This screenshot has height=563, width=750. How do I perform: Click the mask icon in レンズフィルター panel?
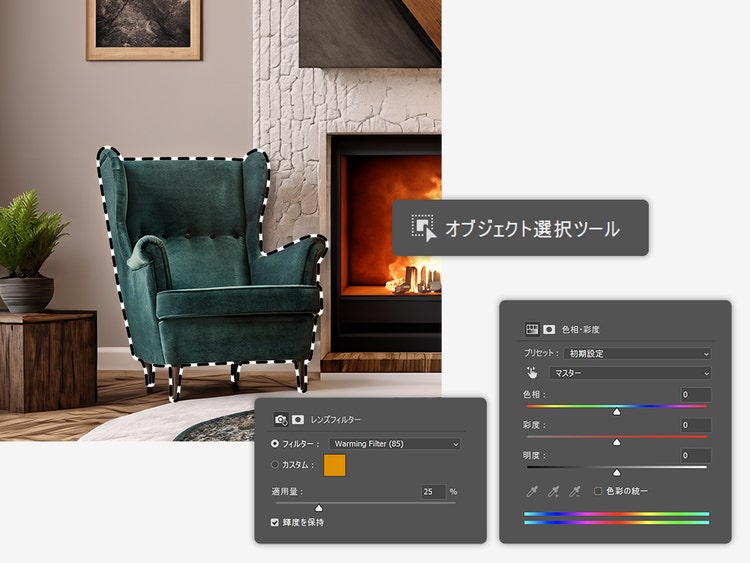[x=298, y=419]
